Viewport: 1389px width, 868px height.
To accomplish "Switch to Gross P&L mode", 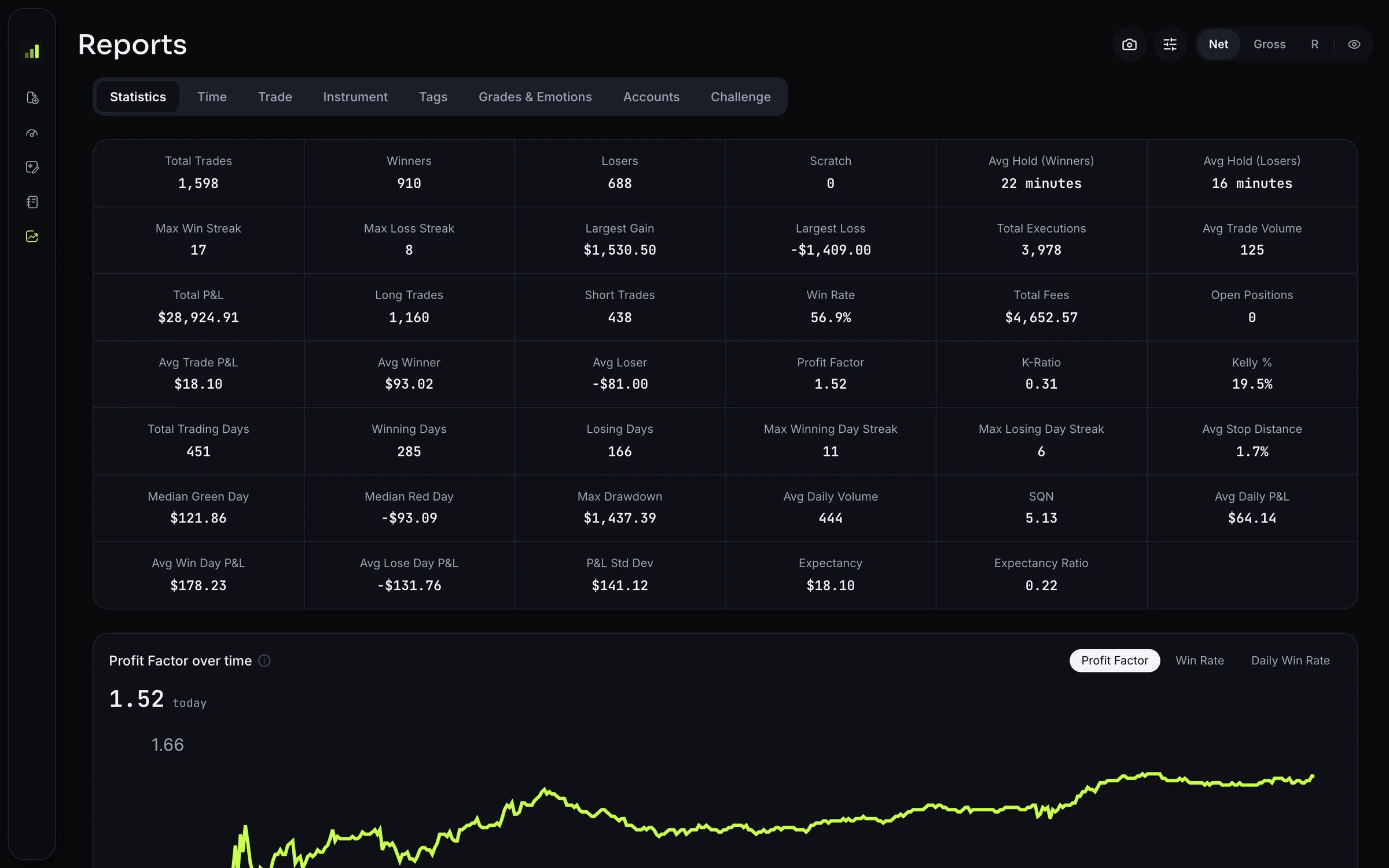I will (1269, 45).
